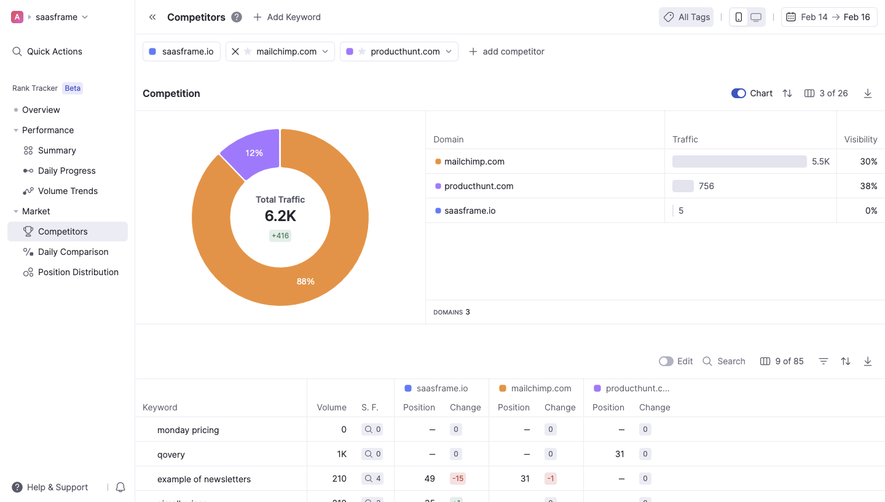
Task: Sort by the Volume column header
Action: (331, 407)
